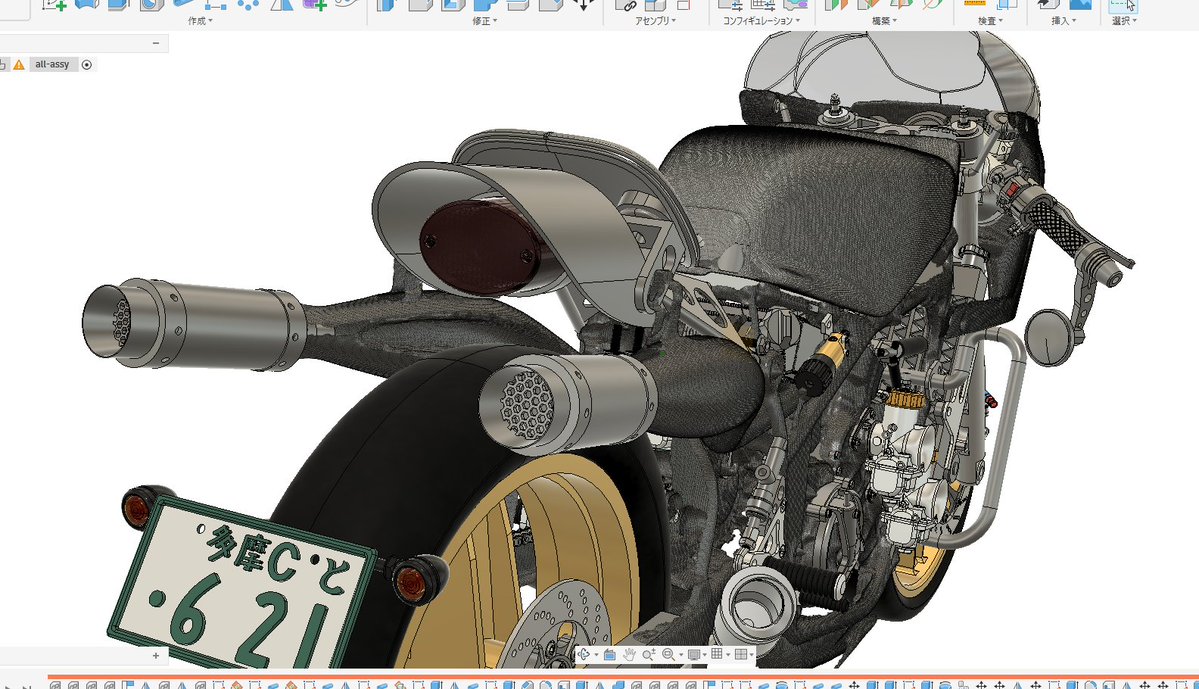1199x689 pixels.
Task: Select the all-assy root component
Action: coord(52,65)
